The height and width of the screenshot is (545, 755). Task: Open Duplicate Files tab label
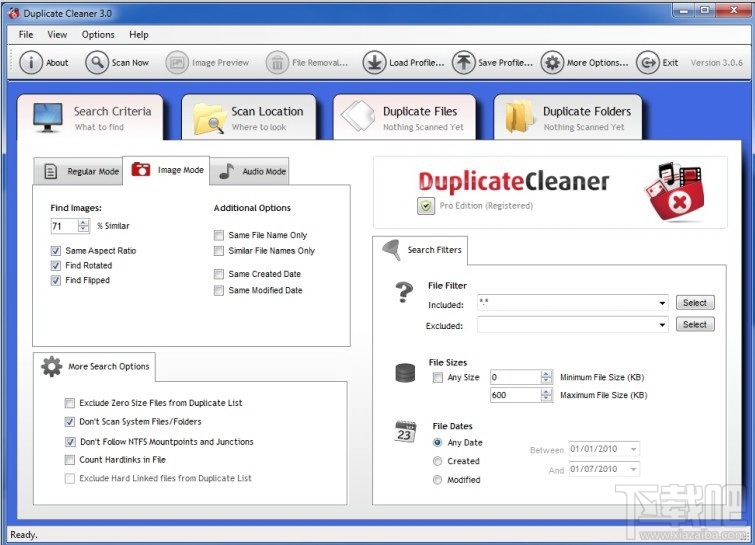click(x=420, y=112)
